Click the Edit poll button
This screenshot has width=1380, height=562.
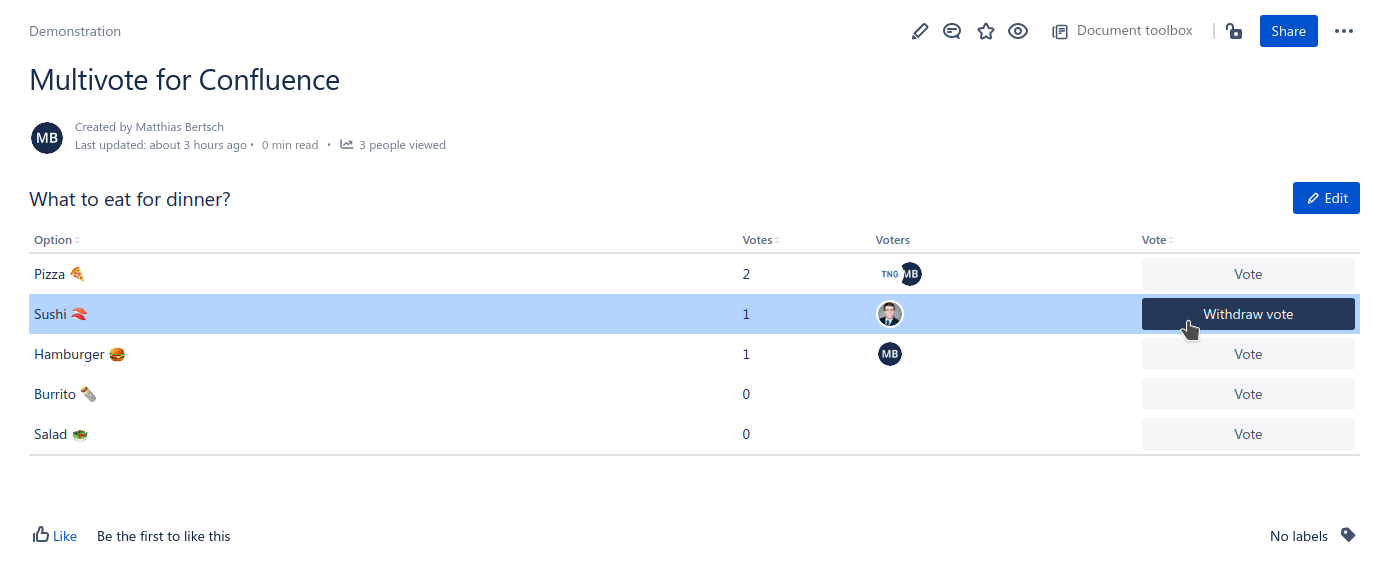pyautogui.click(x=1326, y=198)
